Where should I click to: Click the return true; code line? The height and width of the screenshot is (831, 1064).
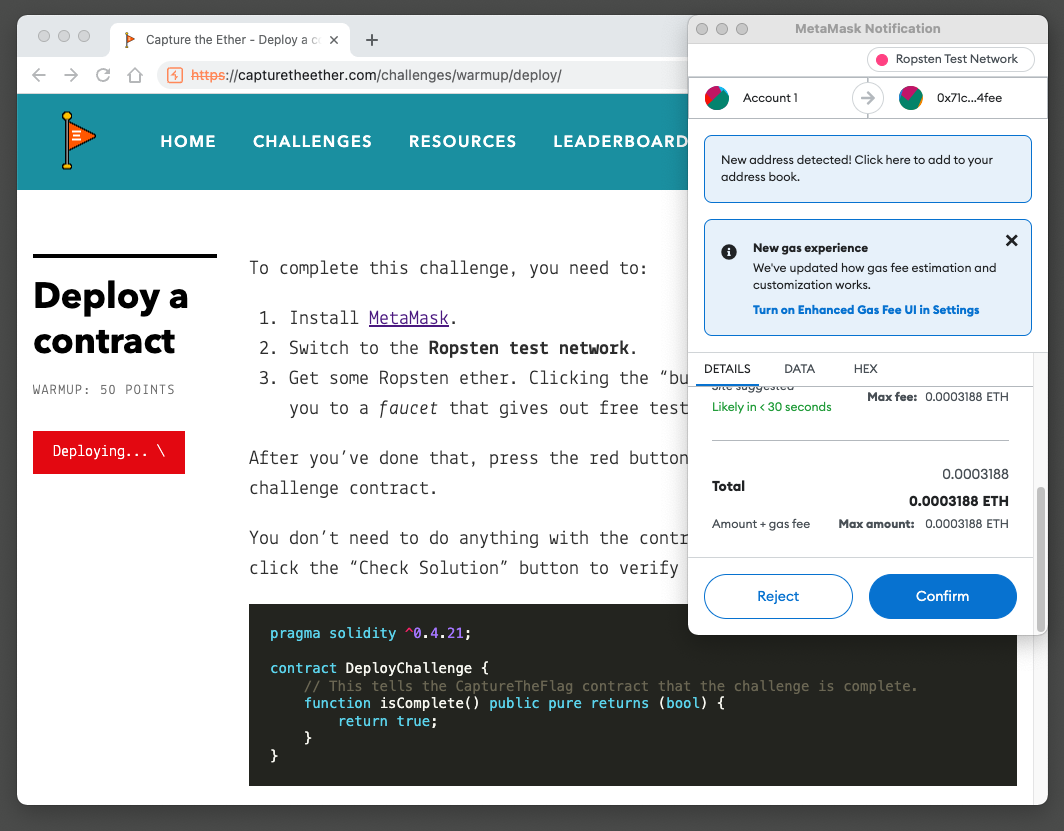point(388,721)
